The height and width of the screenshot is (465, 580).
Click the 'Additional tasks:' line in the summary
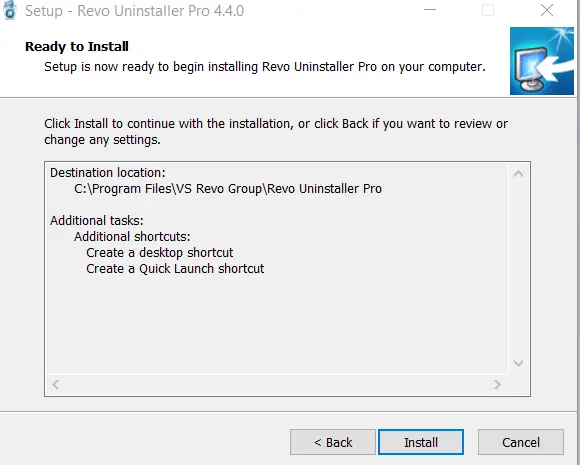click(x=97, y=220)
